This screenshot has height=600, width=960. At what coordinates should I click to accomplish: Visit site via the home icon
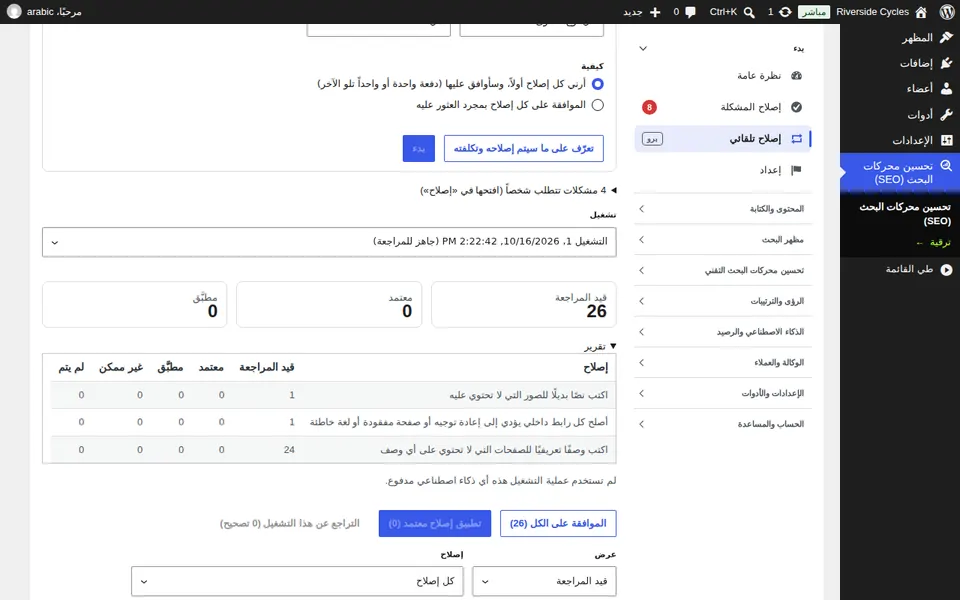[x=921, y=12]
